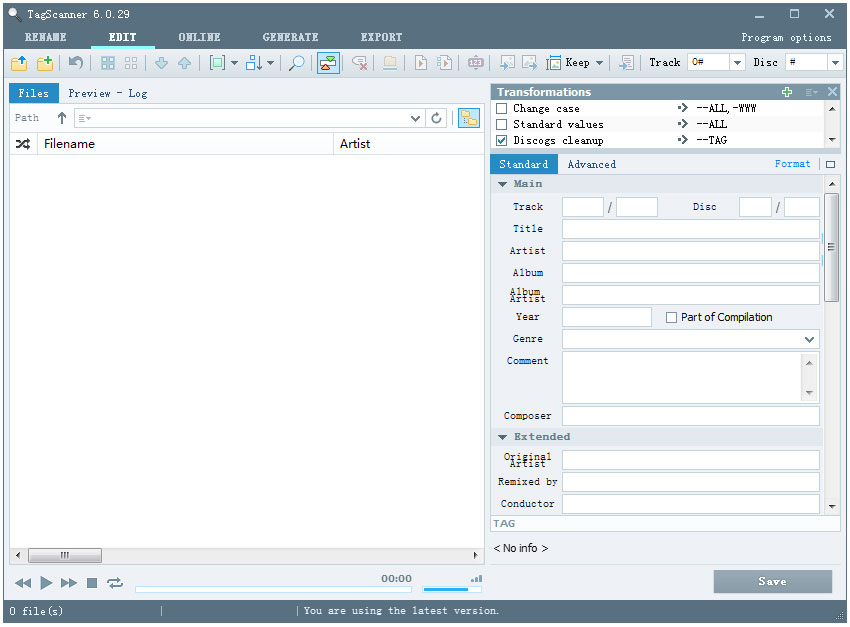
Task: Open the view mode dropdown arrow
Action: click(234, 63)
